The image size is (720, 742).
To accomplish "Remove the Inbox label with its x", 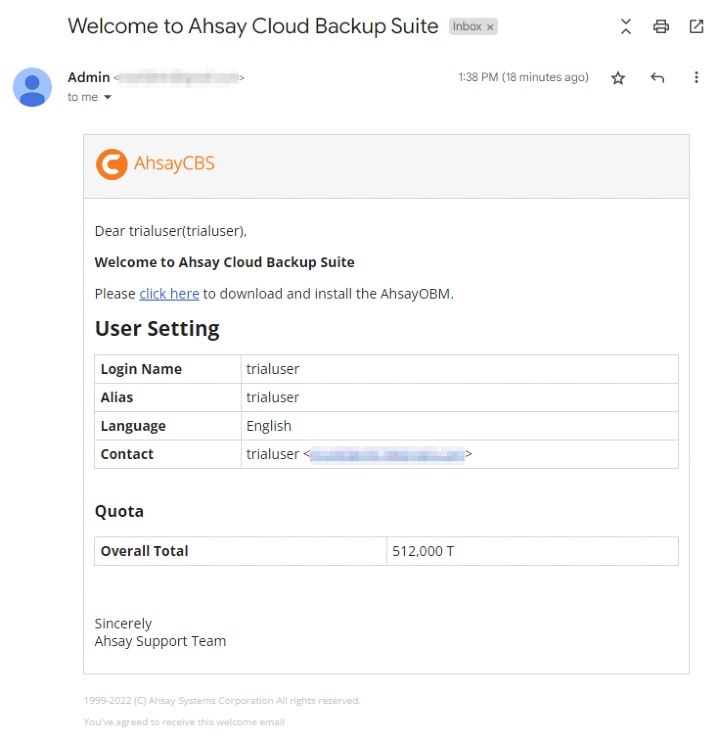I will tap(490, 27).
